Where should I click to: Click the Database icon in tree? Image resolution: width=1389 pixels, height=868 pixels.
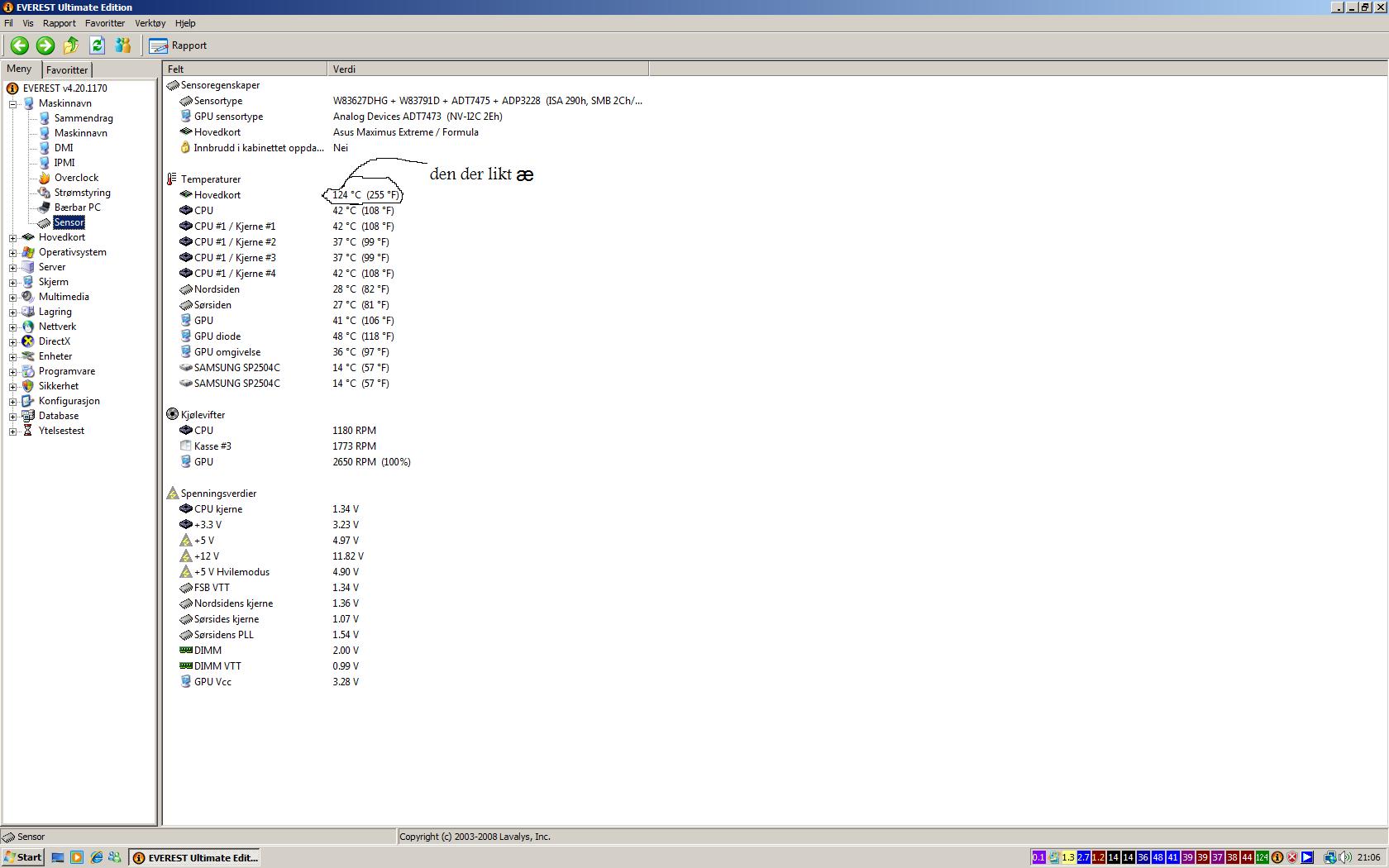click(28, 416)
